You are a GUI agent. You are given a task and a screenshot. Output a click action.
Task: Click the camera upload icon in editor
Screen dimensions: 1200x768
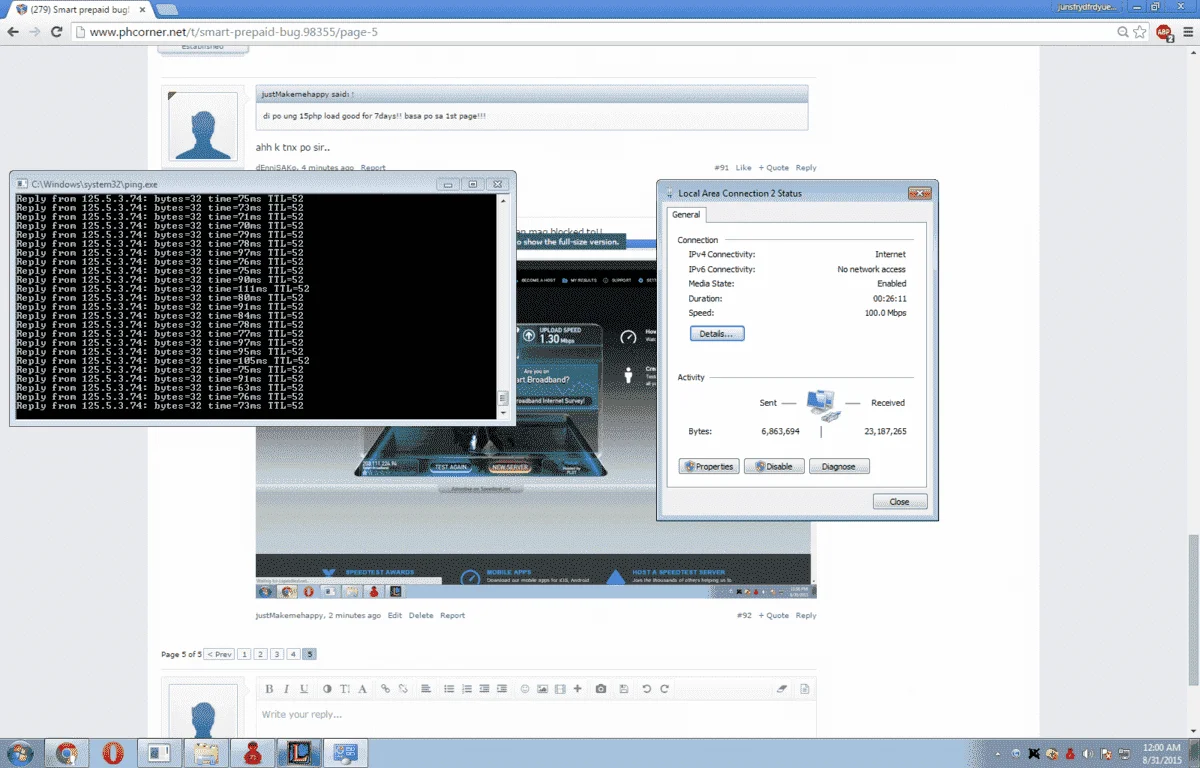point(601,689)
